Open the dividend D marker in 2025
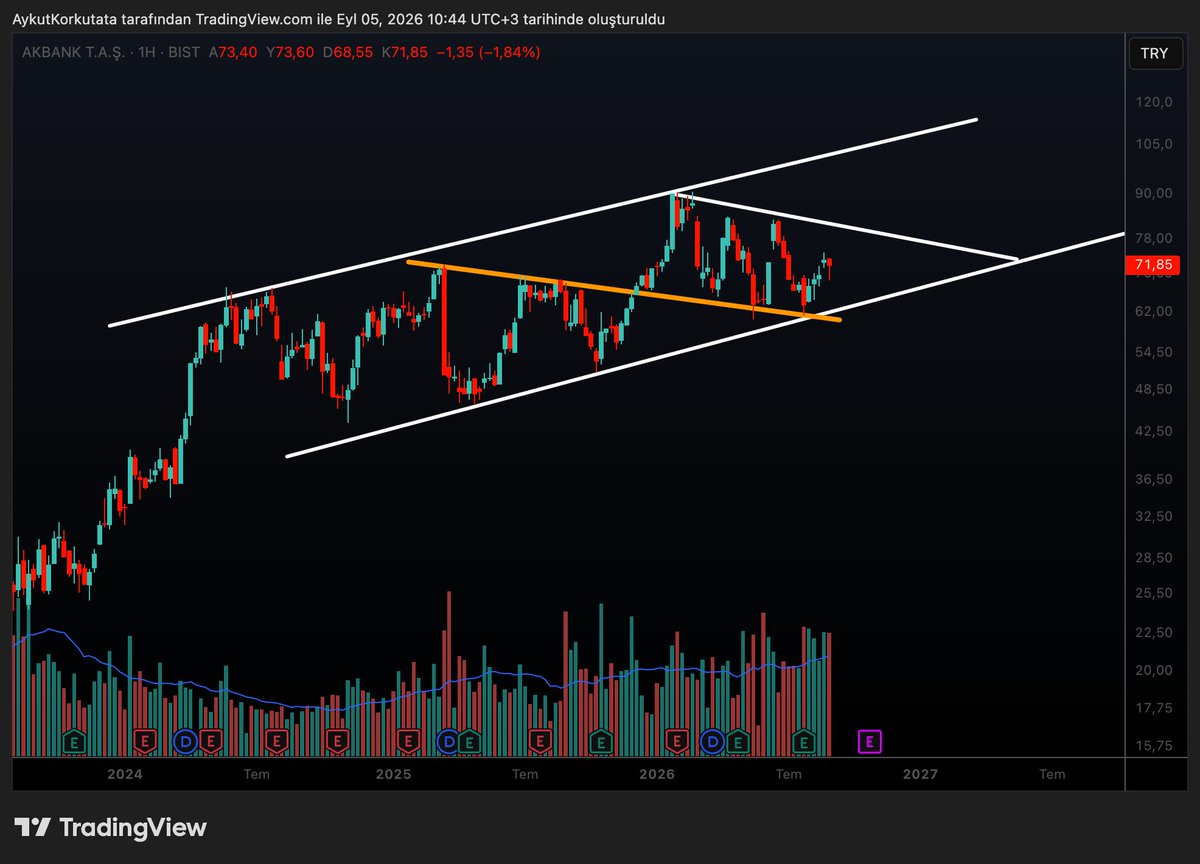Viewport: 1200px width, 864px height. pyautogui.click(x=447, y=741)
